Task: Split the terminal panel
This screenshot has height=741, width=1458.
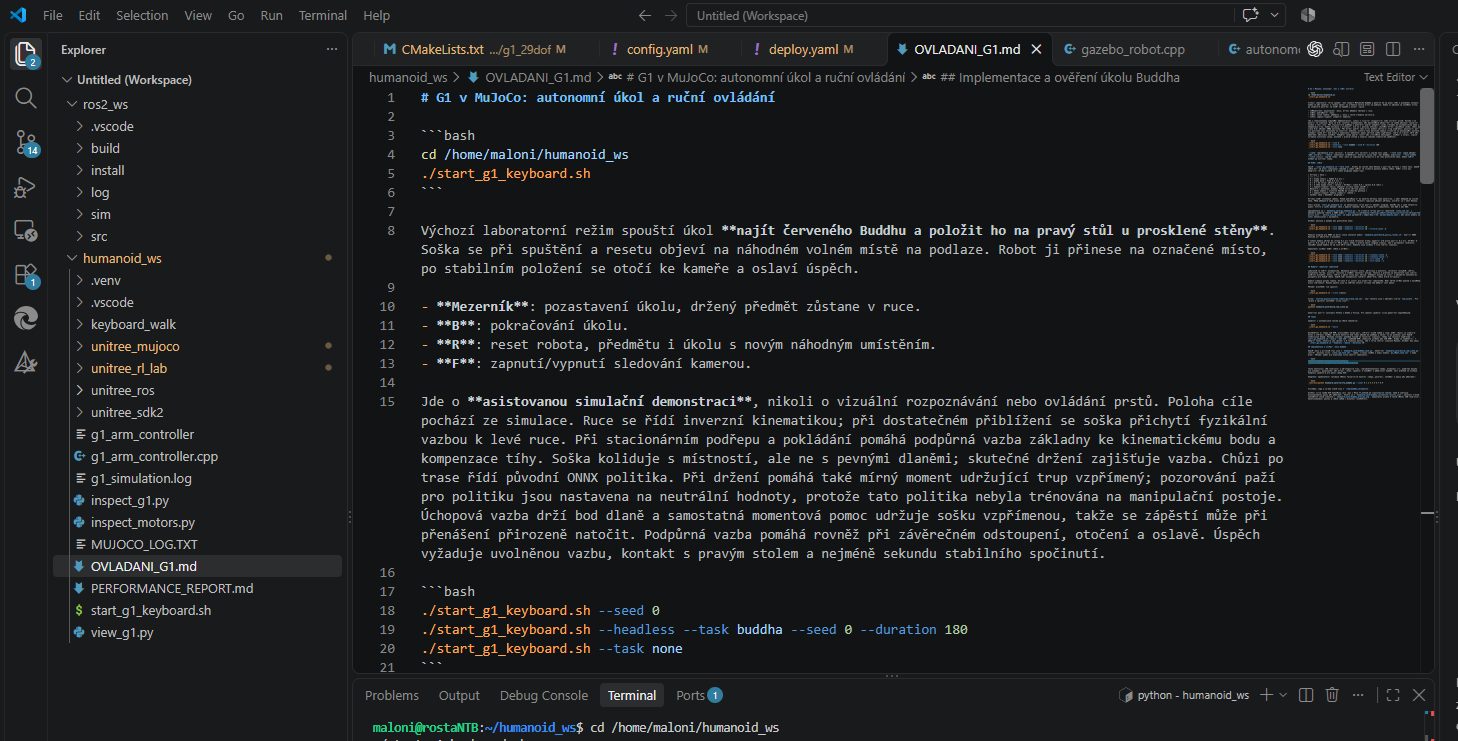Action: pyautogui.click(x=1307, y=695)
